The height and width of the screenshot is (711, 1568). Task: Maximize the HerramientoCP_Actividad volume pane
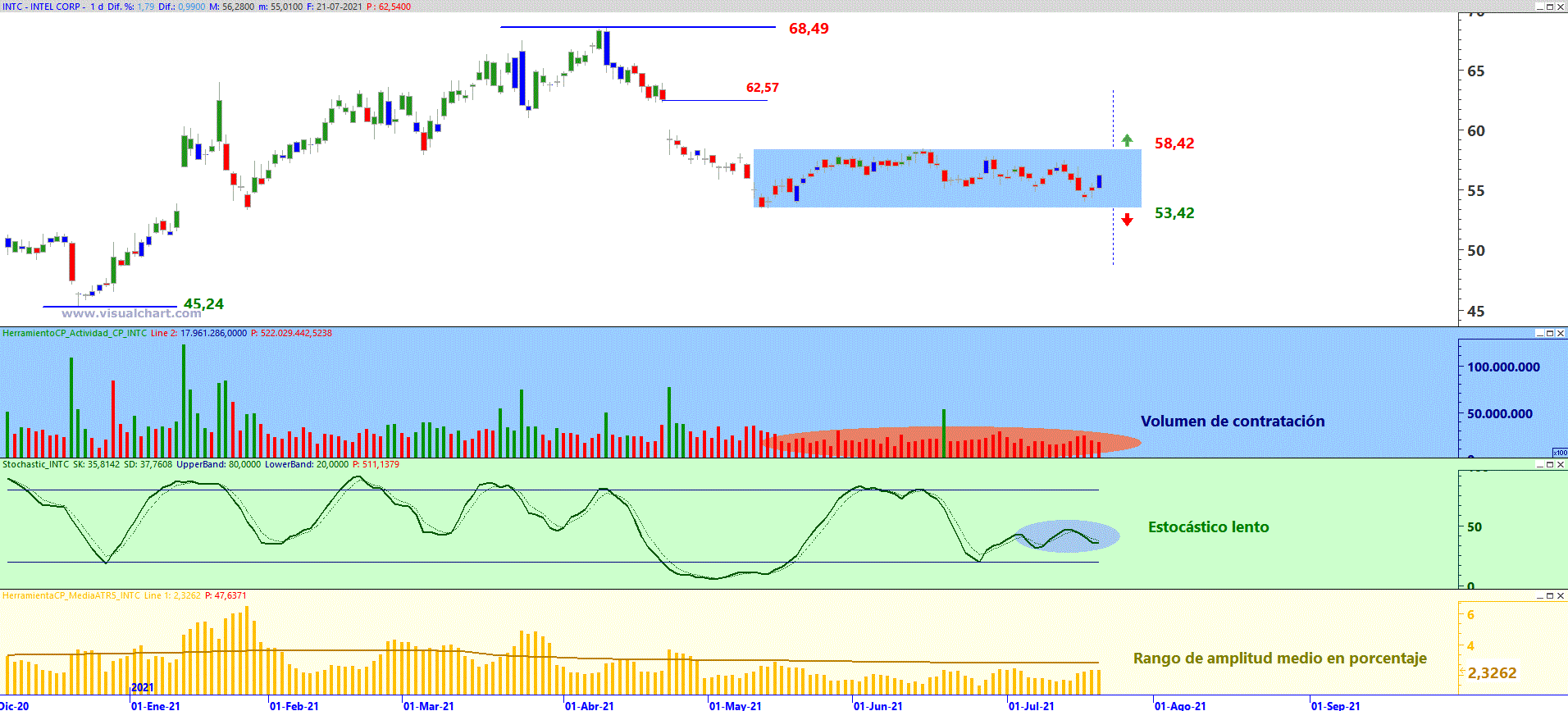[x=1550, y=333]
